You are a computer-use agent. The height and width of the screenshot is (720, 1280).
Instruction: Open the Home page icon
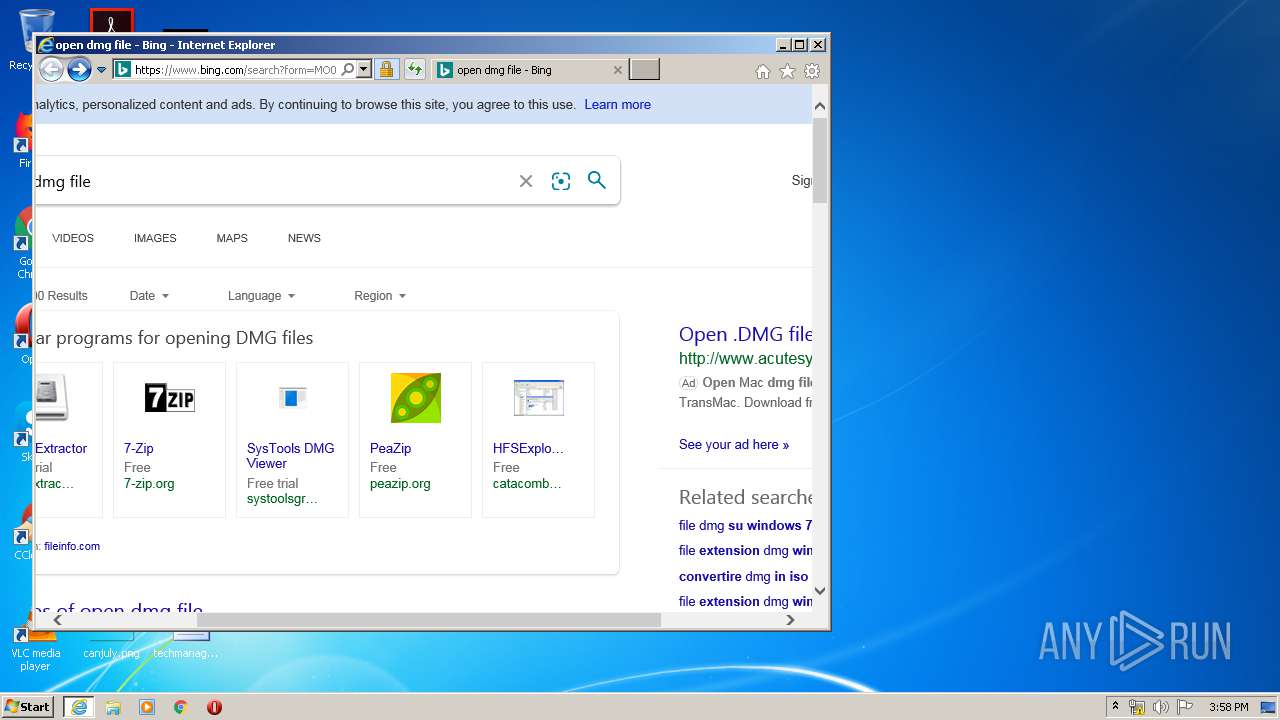point(763,71)
